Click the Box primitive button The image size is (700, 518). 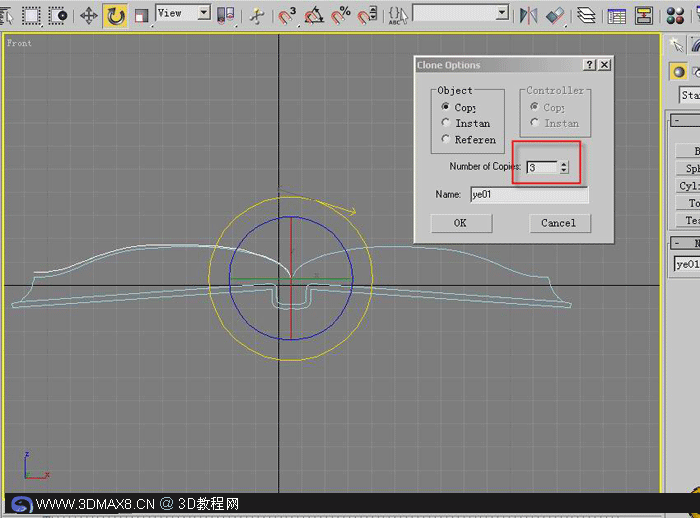click(688, 151)
